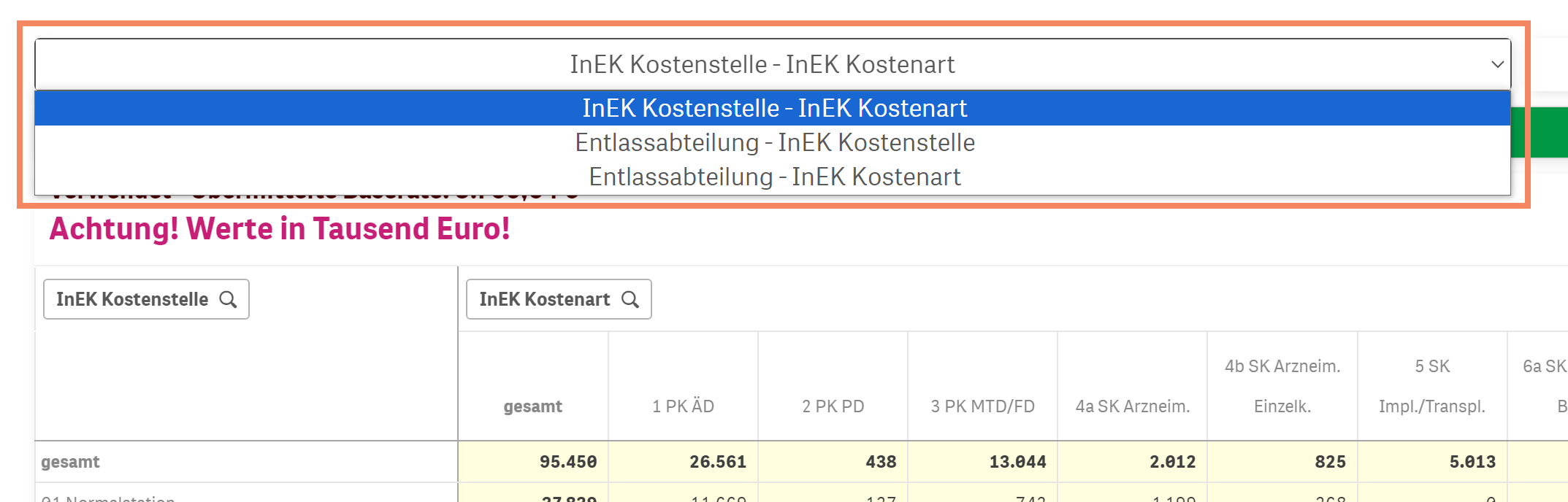
Task: Click the gesamt column header
Action: point(532,406)
